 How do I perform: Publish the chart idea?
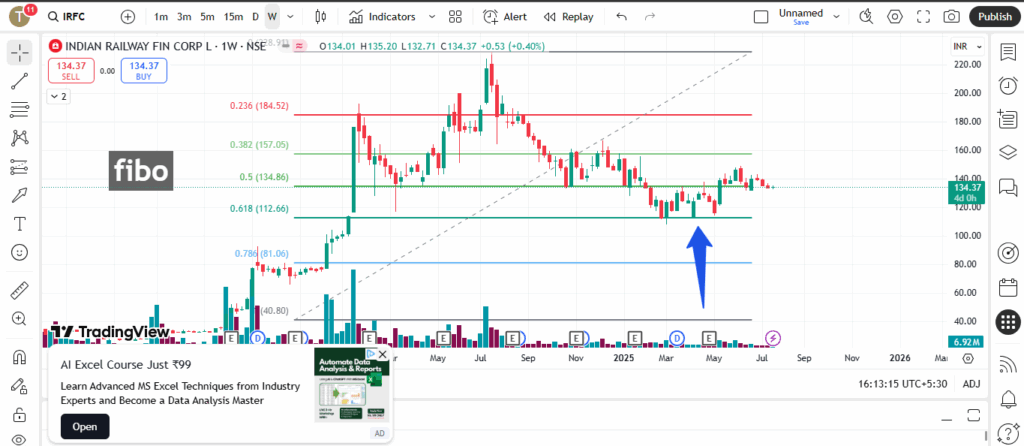995,17
